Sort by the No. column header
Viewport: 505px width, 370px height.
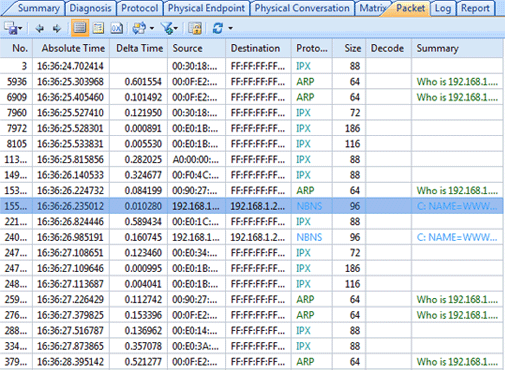(16, 48)
